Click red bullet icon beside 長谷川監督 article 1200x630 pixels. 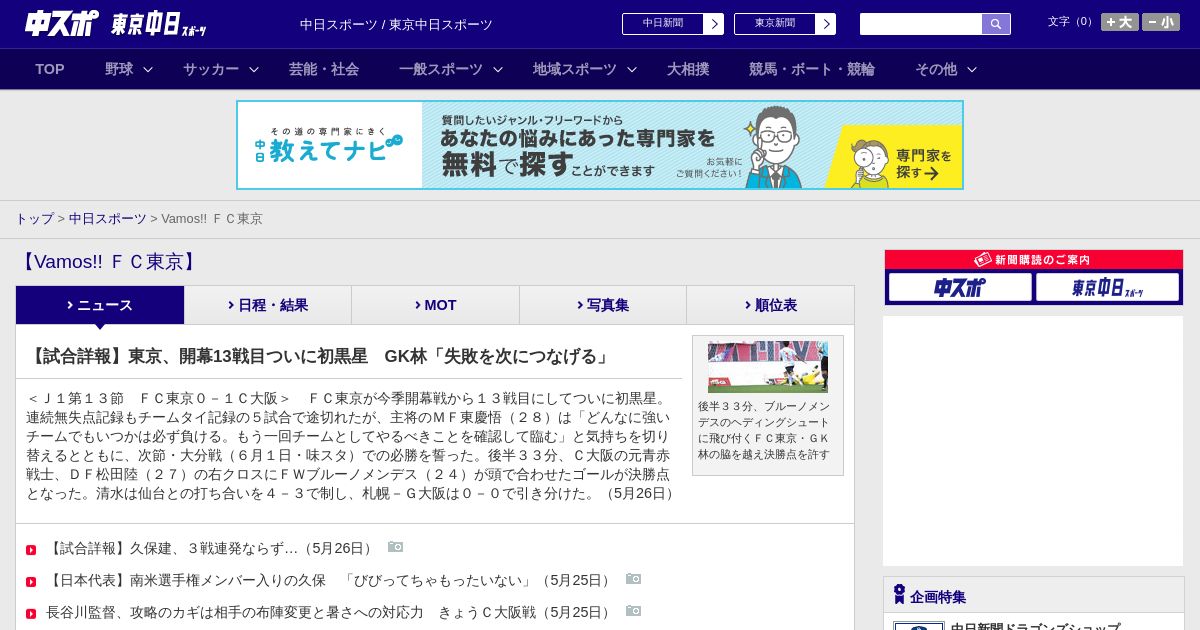click(31, 614)
